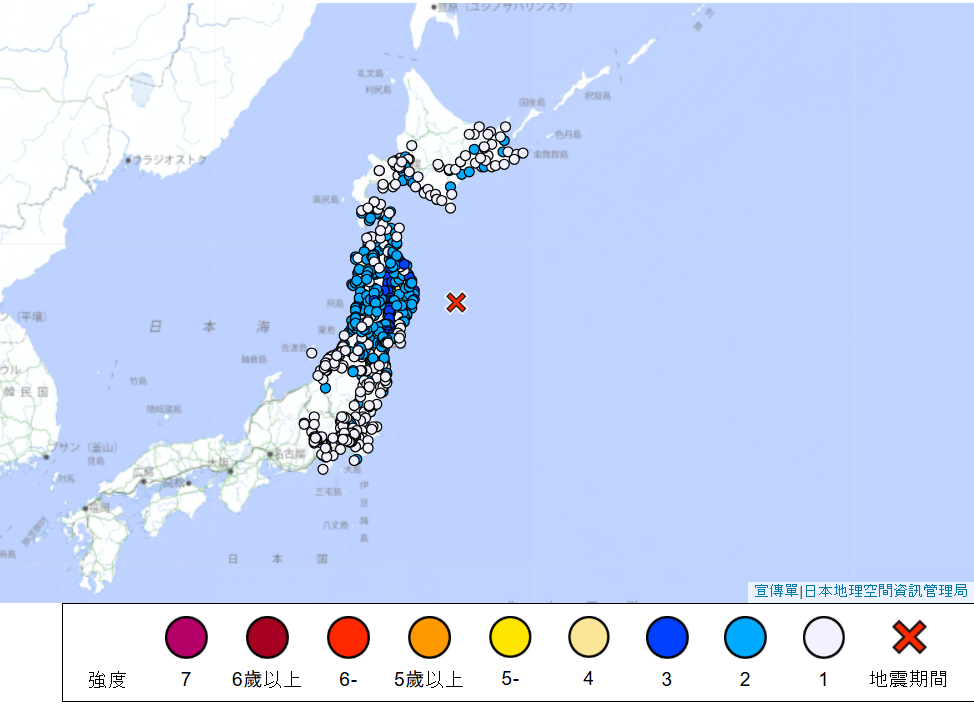Click the magenta intensity 7 legend circle
The width and height of the screenshot is (974, 704).
pos(186,637)
